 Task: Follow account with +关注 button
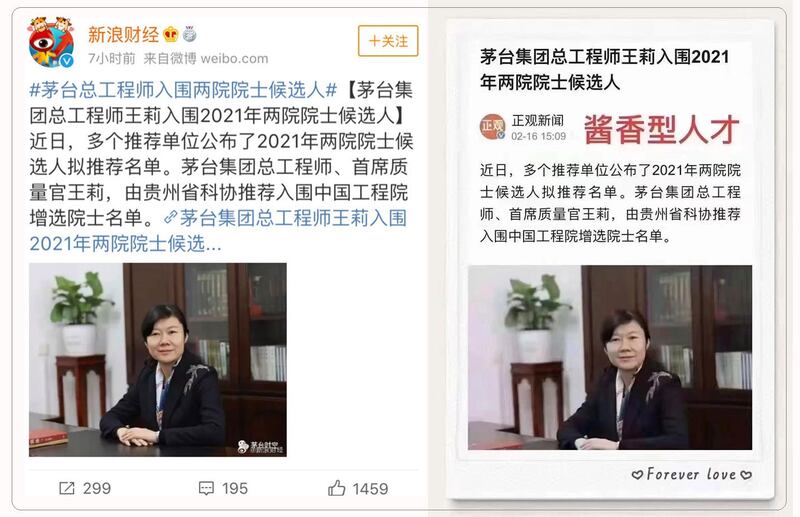tap(388, 41)
